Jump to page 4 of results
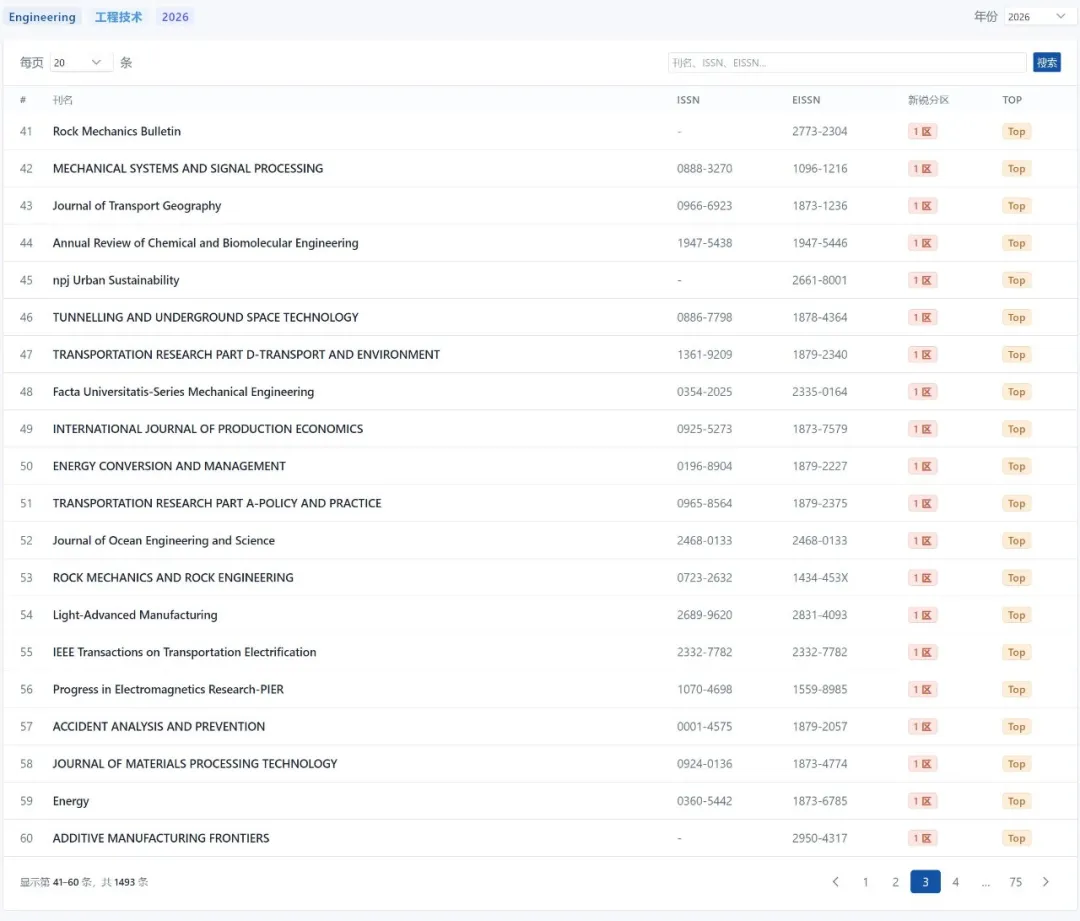Screen dimensions: 1080x921 coord(956,882)
